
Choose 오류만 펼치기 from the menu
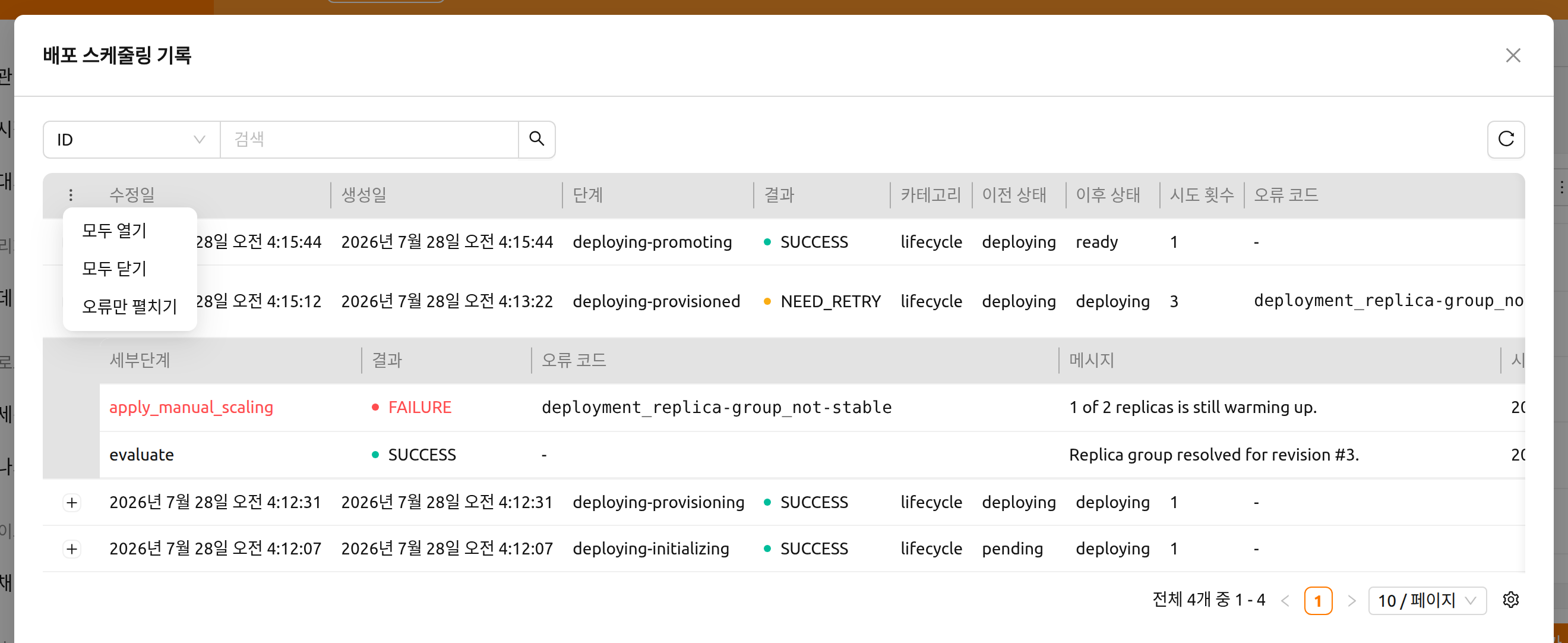(x=129, y=306)
